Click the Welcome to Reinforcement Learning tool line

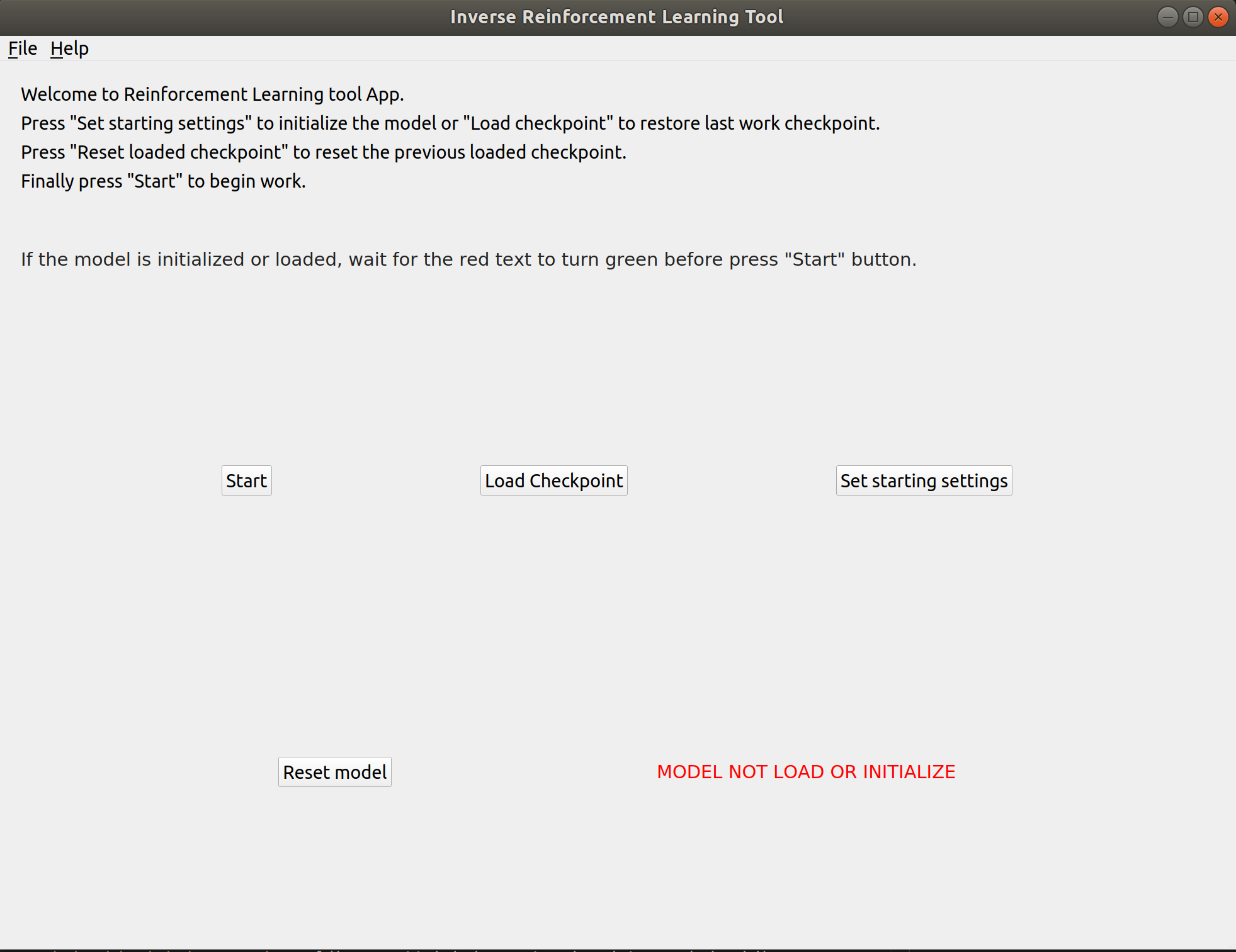click(x=212, y=94)
